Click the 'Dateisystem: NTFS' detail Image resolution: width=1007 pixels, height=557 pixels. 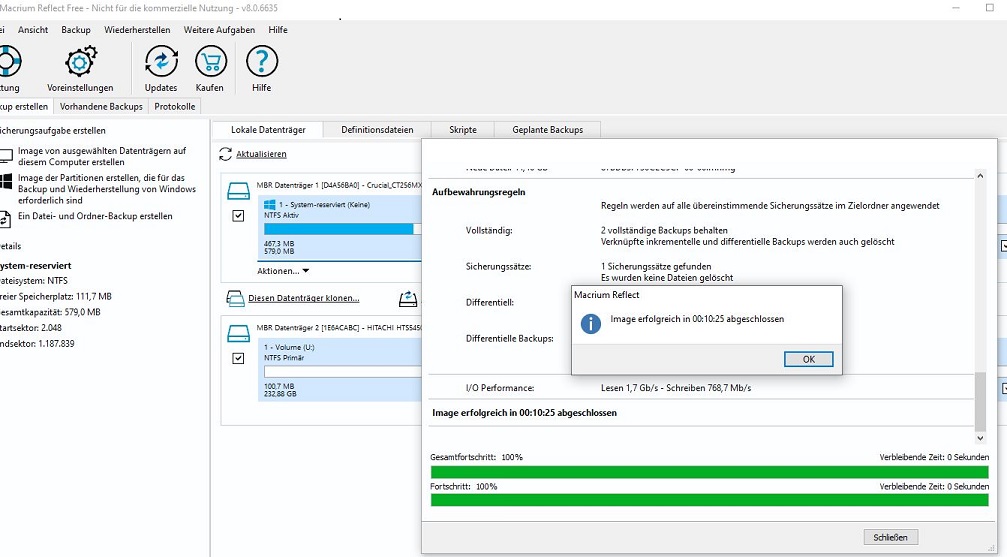(34, 281)
